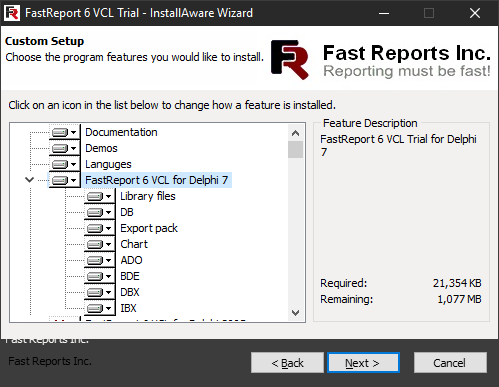Open install options icon for IBX
Screen dimensions: 499x387
(100, 308)
